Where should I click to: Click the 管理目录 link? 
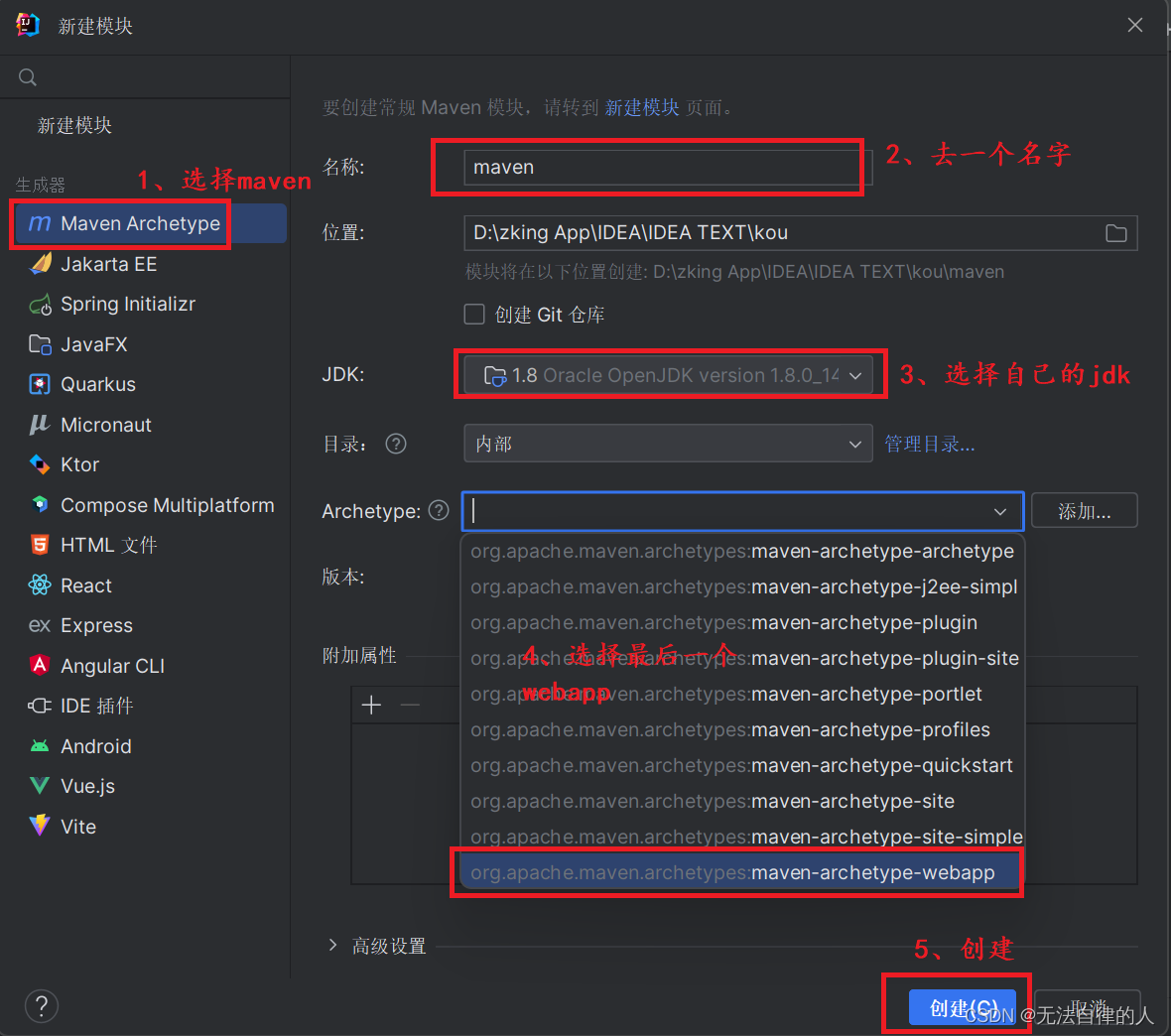(x=930, y=444)
